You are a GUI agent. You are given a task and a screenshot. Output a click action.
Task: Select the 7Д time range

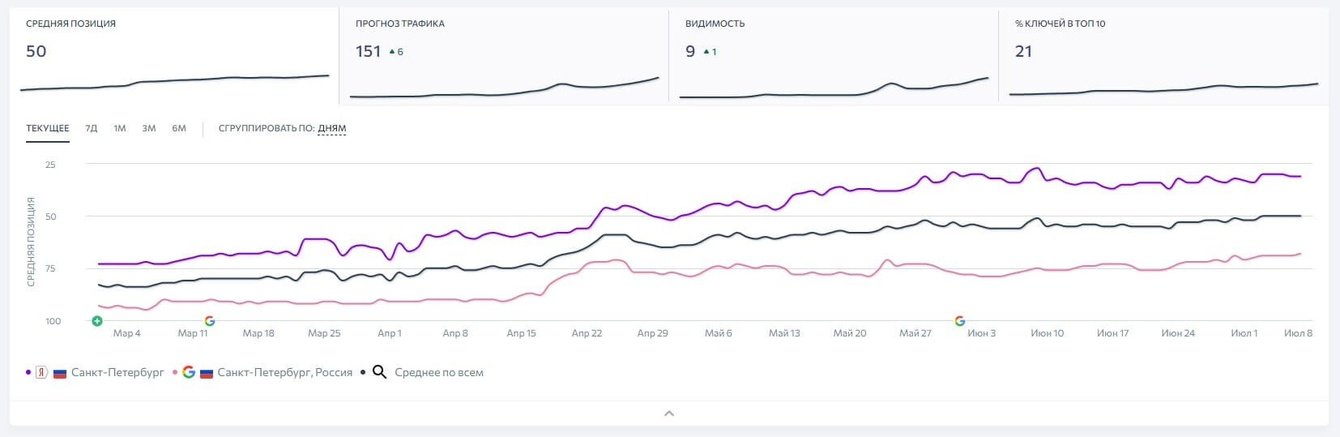coord(91,128)
